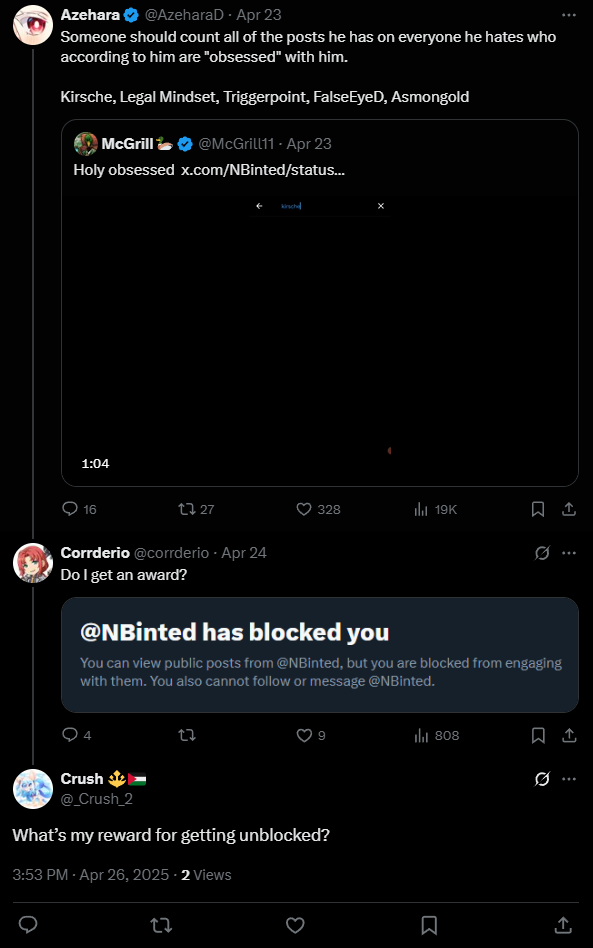Open the x.com/NBinted/status link
Image resolution: width=593 pixels, height=948 pixels.
263,170
